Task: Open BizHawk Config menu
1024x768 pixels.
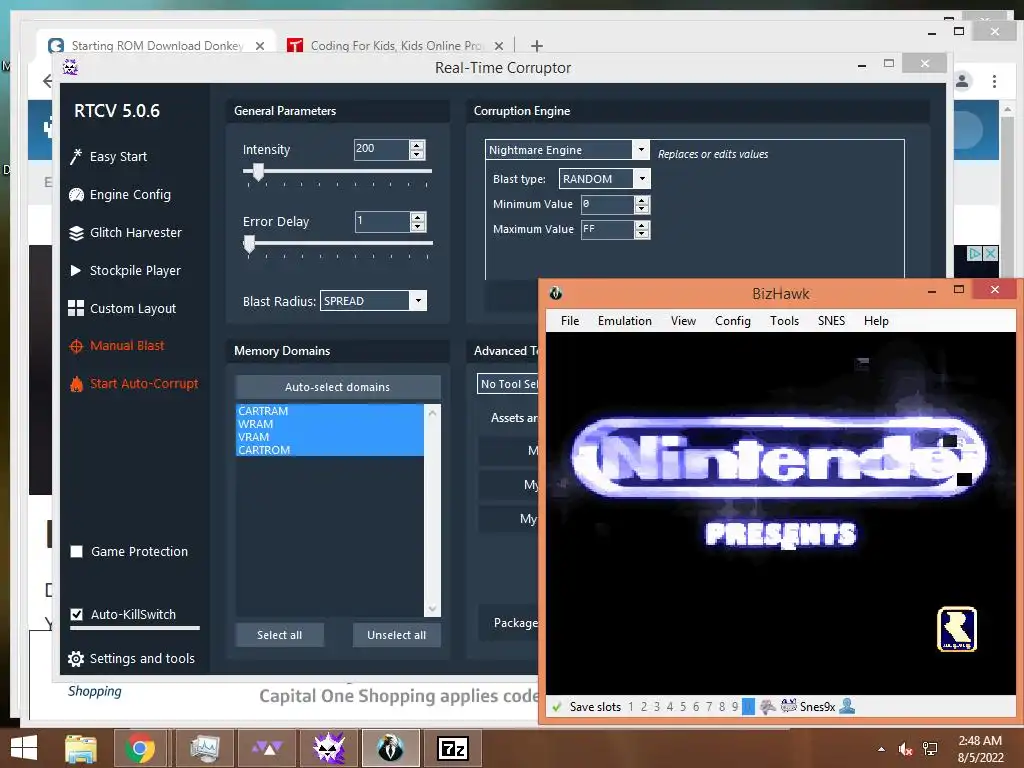Action: (x=733, y=321)
